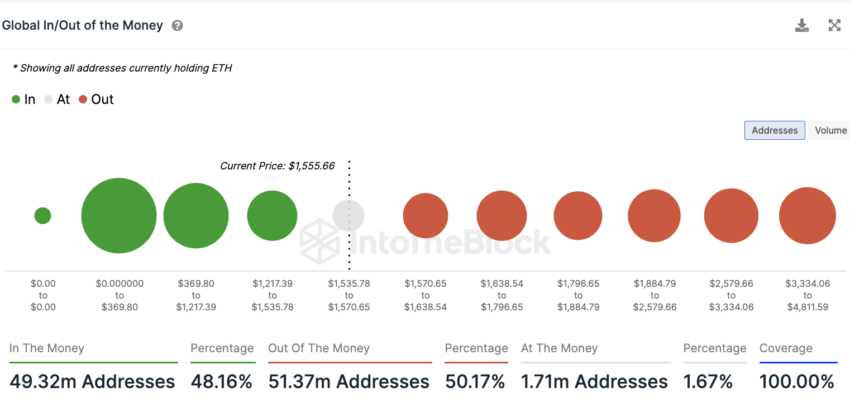This screenshot has height=416, width=850.
Task: Switch to the Addresses view tab
Action: [x=775, y=130]
